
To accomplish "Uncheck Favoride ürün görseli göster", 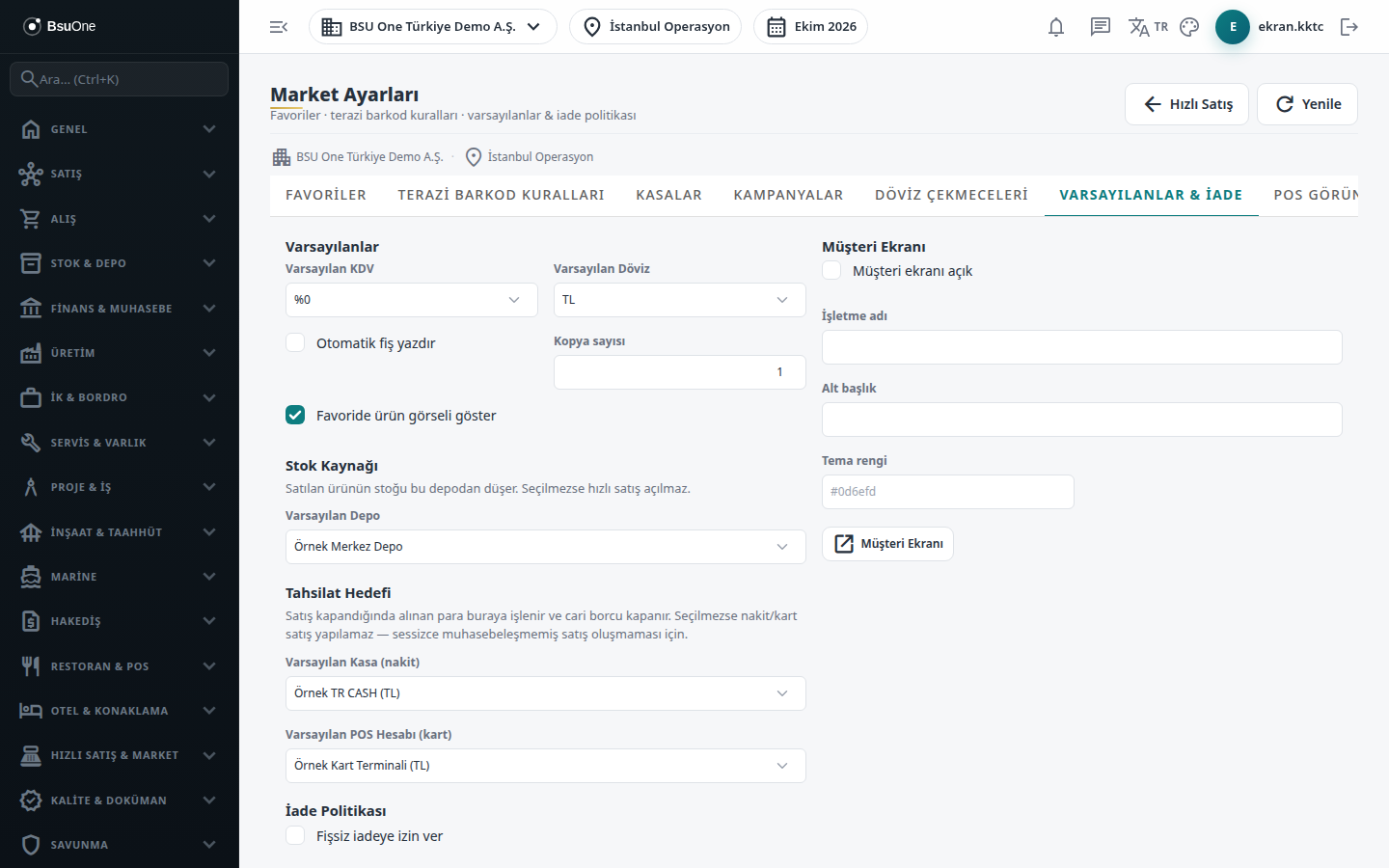I will point(295,415).
